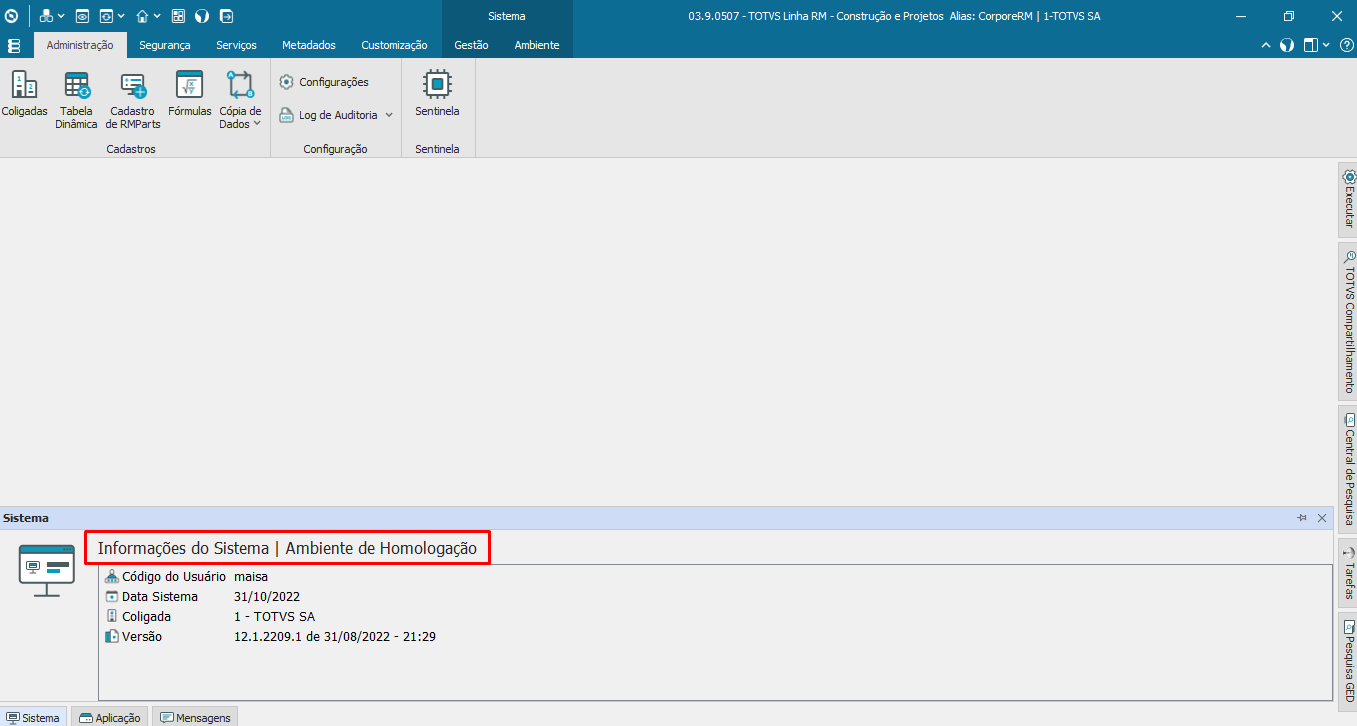1357x726 pixels.
Task: Open Configurações with the gear icon
Action: [324, 82]
